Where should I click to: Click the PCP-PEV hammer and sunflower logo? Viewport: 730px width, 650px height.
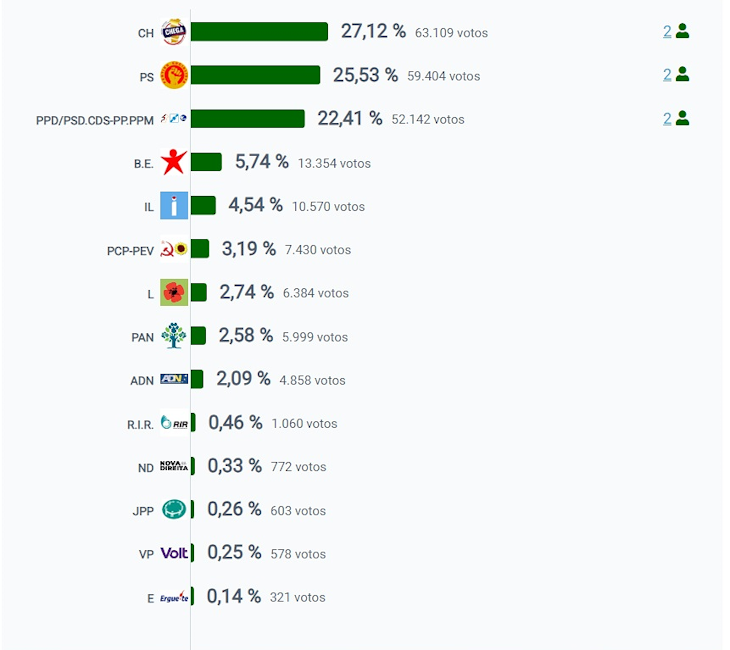coord(174,249)
